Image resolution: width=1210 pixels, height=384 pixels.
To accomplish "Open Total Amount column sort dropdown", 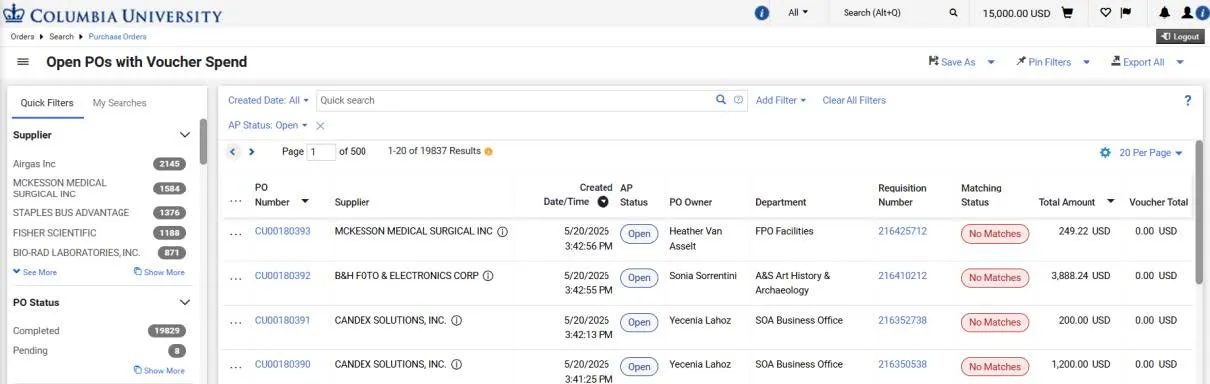I will click(1110, 202).
